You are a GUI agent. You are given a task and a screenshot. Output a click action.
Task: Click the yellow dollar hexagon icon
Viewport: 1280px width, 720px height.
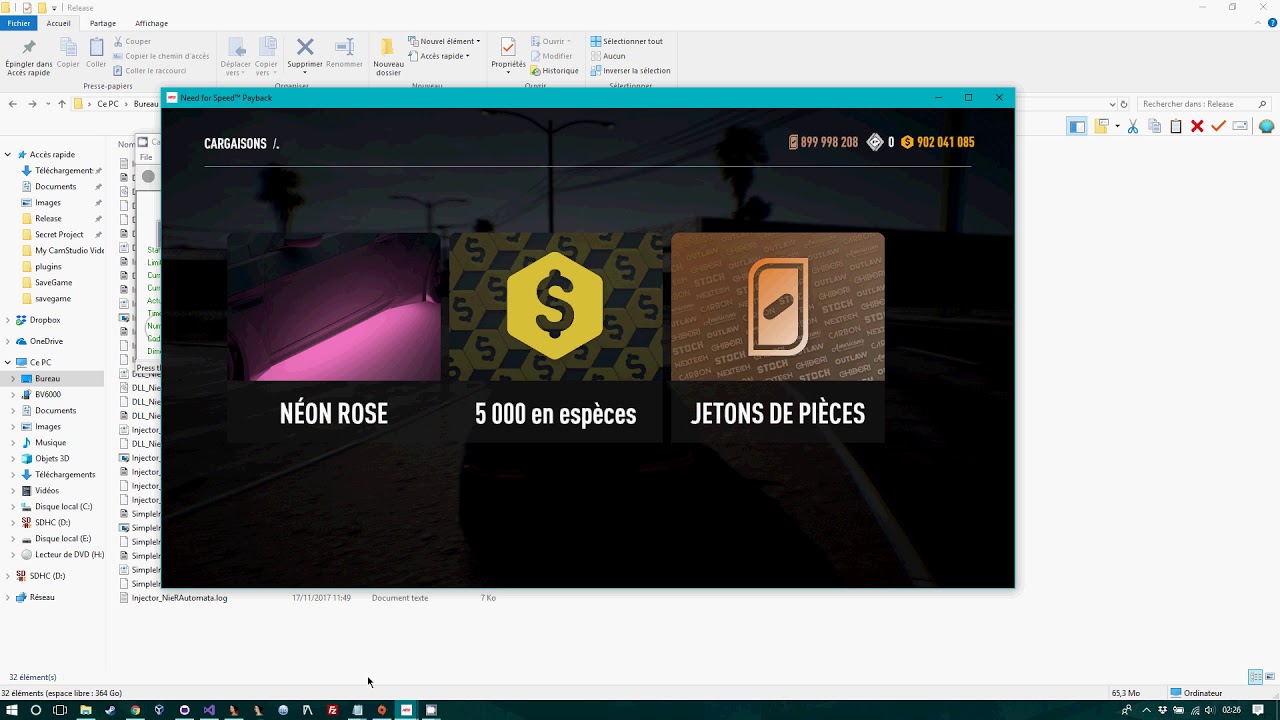(555, 305)
